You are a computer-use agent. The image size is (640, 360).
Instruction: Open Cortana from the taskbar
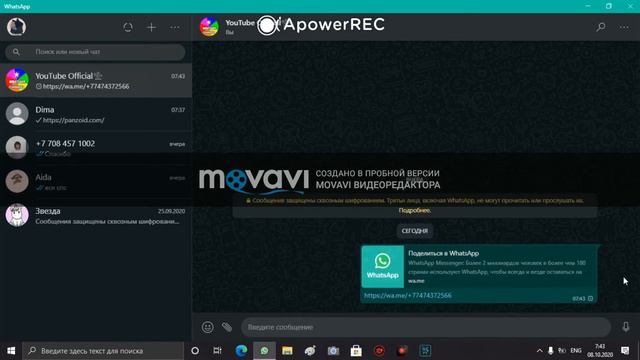[x=195, y=351]
